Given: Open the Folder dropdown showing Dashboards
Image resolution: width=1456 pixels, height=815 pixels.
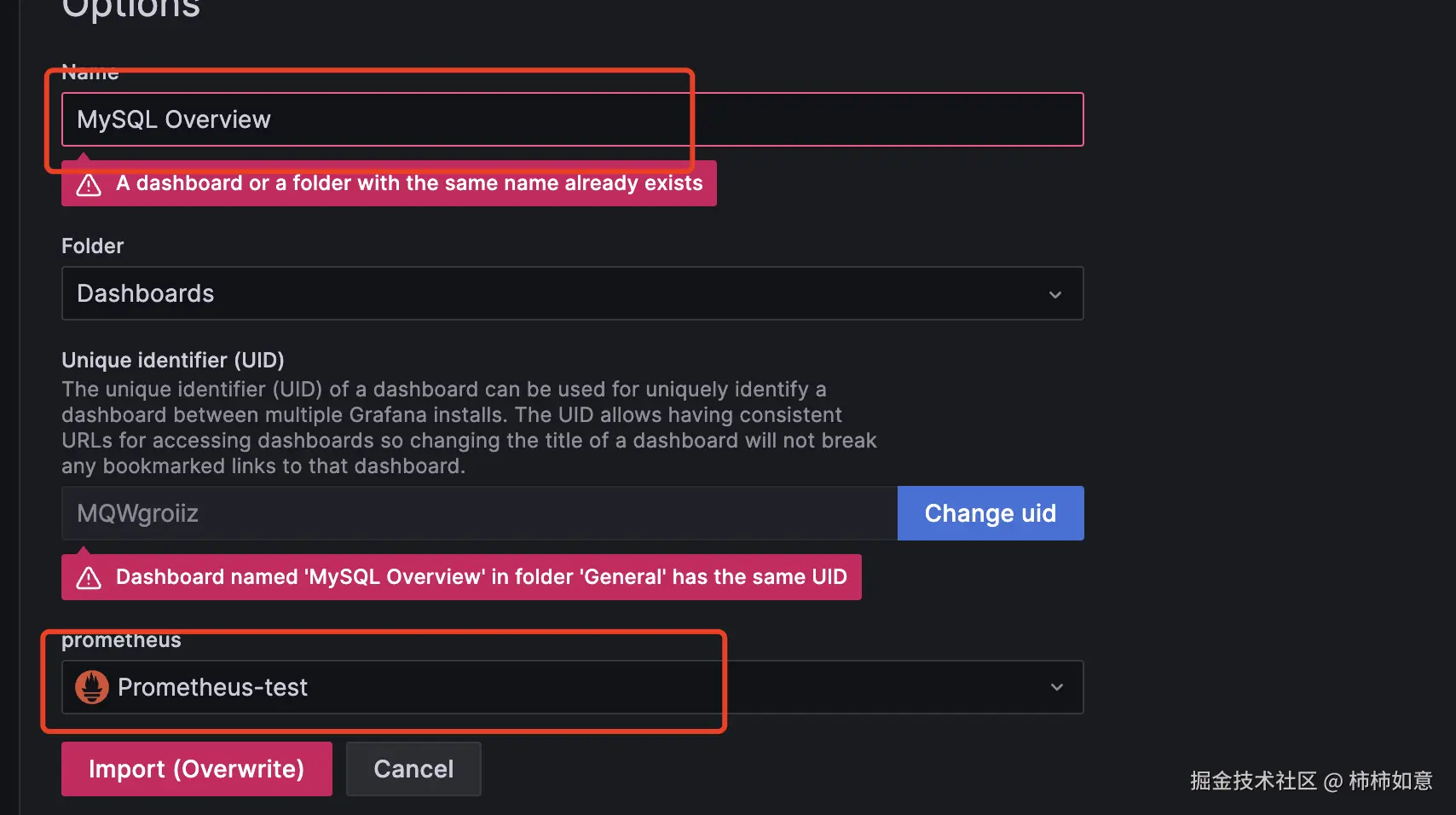Looking at the screenshot, I should [x=571, y=293].
